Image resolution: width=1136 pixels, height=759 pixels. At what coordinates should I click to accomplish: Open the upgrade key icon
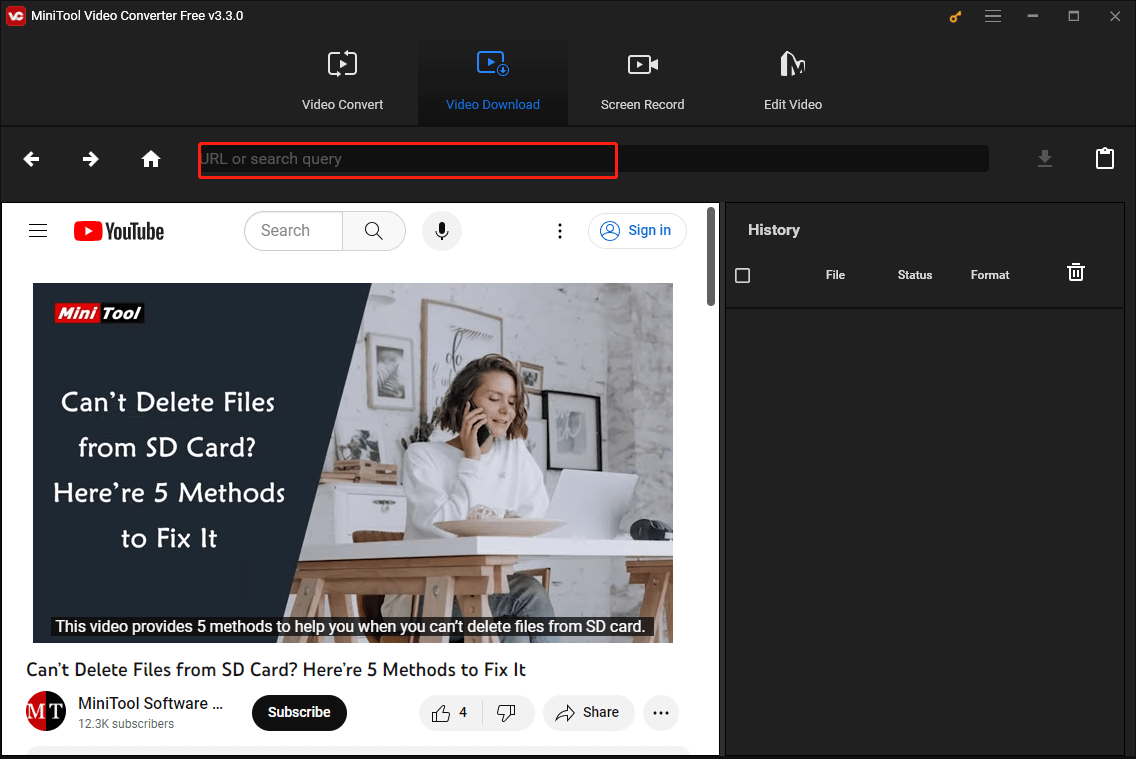click(x=956, y=16)
